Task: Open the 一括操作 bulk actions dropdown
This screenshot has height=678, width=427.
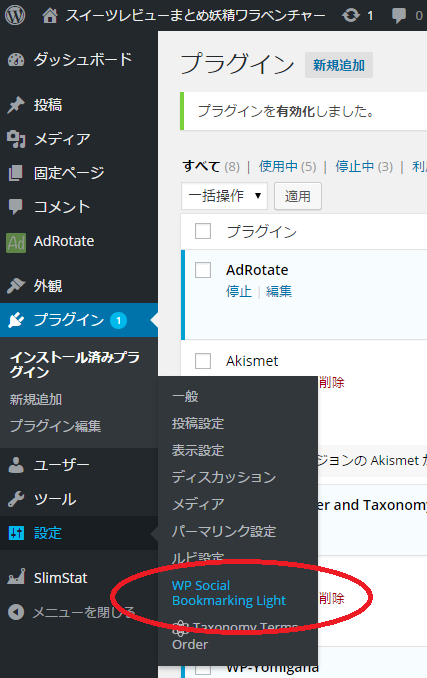Action: (224, 196)
